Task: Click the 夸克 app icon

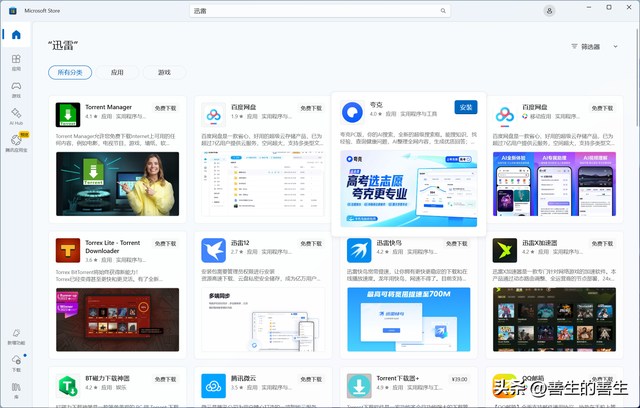Action: (352, 112)
